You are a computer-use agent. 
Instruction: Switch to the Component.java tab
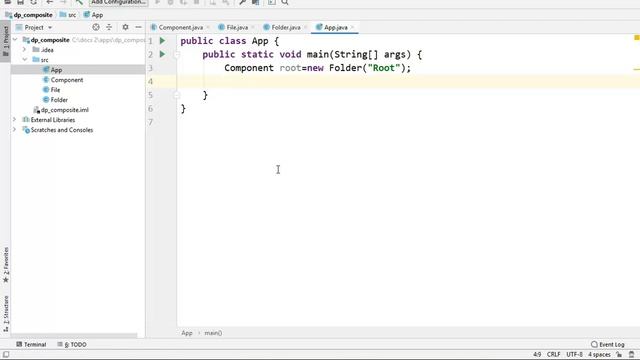click(x=177, y=27)
